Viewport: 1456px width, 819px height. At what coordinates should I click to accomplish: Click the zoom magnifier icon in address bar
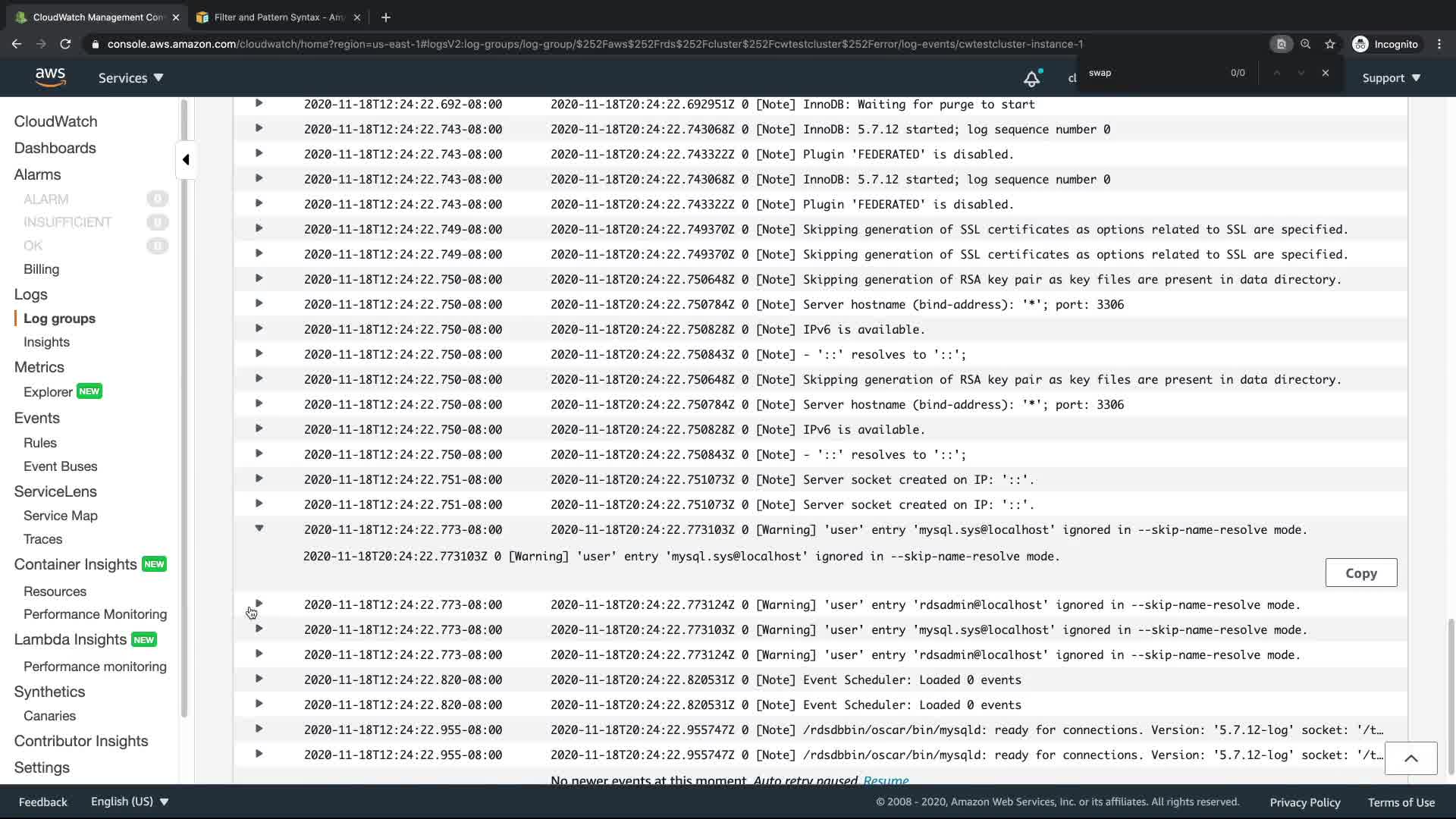(1305, 44)
